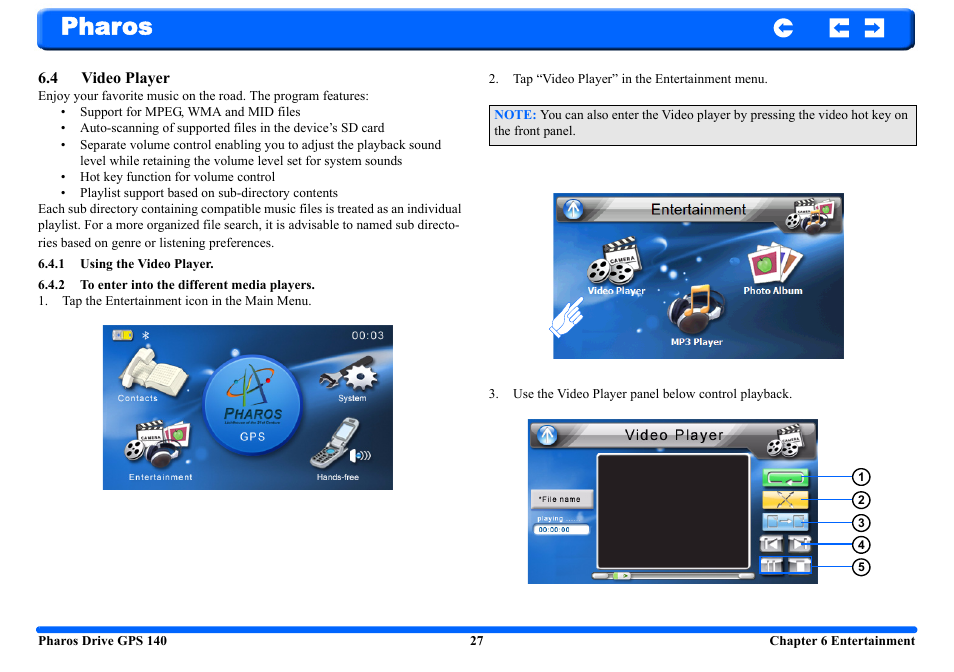Tap the System wrench and gear icon
The height and width of the screenshot is (672, 954).
(350, 378)
